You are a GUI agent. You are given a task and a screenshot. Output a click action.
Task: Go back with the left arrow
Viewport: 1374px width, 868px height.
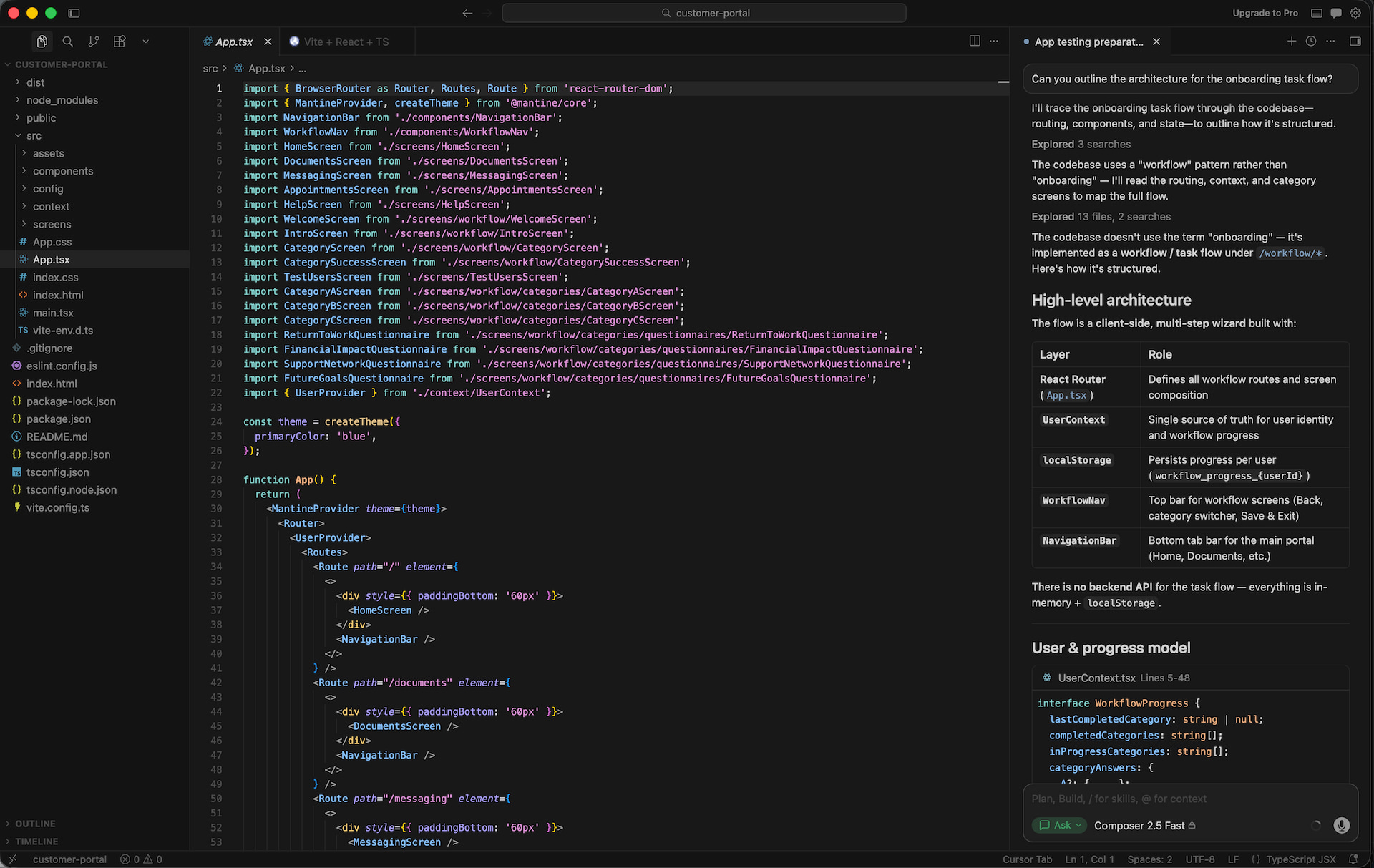[x=467, y=13]
